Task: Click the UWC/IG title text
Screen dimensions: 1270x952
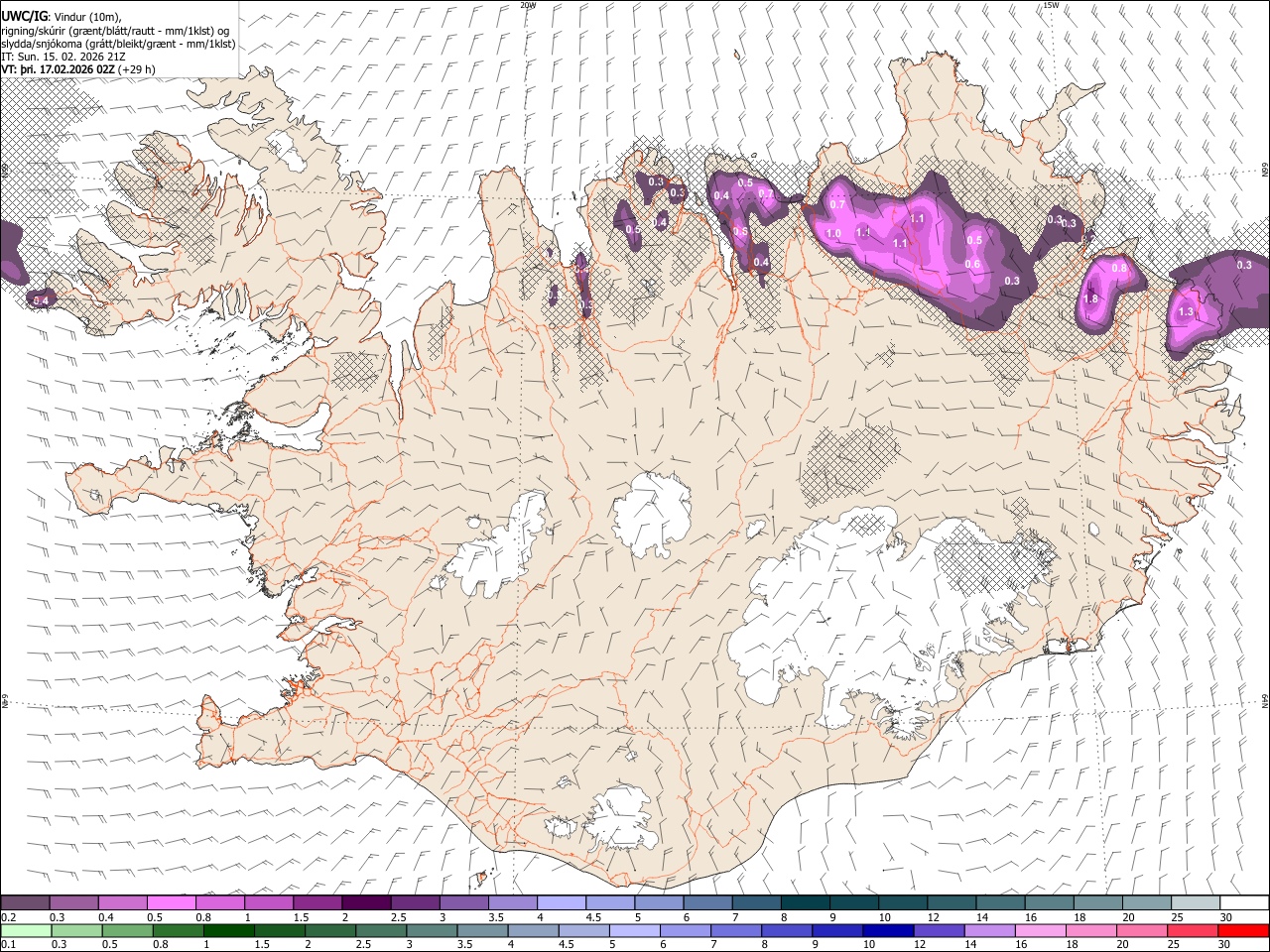Action: pyautogui.click(x=23, y=17)
